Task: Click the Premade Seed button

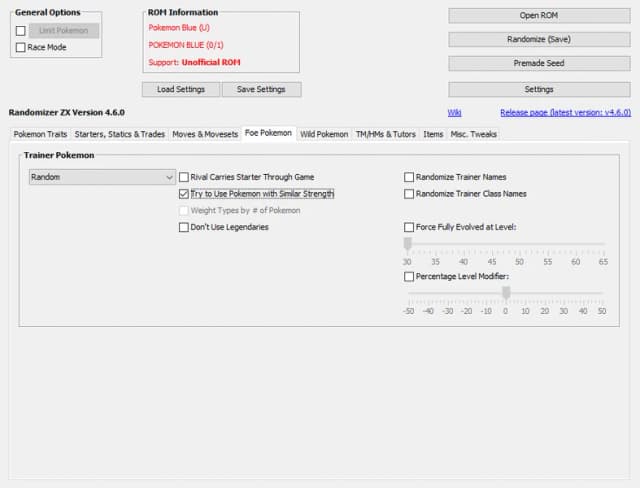Action: coord(539,63)
